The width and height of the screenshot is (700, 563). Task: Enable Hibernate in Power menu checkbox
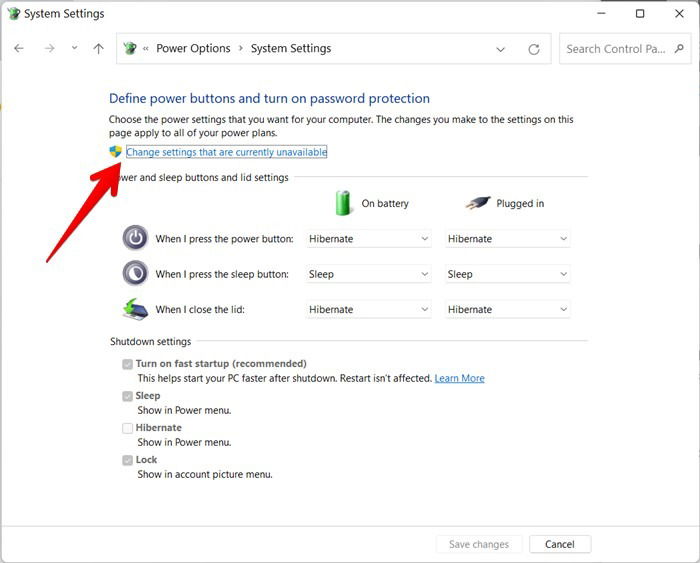coord(128,428)
